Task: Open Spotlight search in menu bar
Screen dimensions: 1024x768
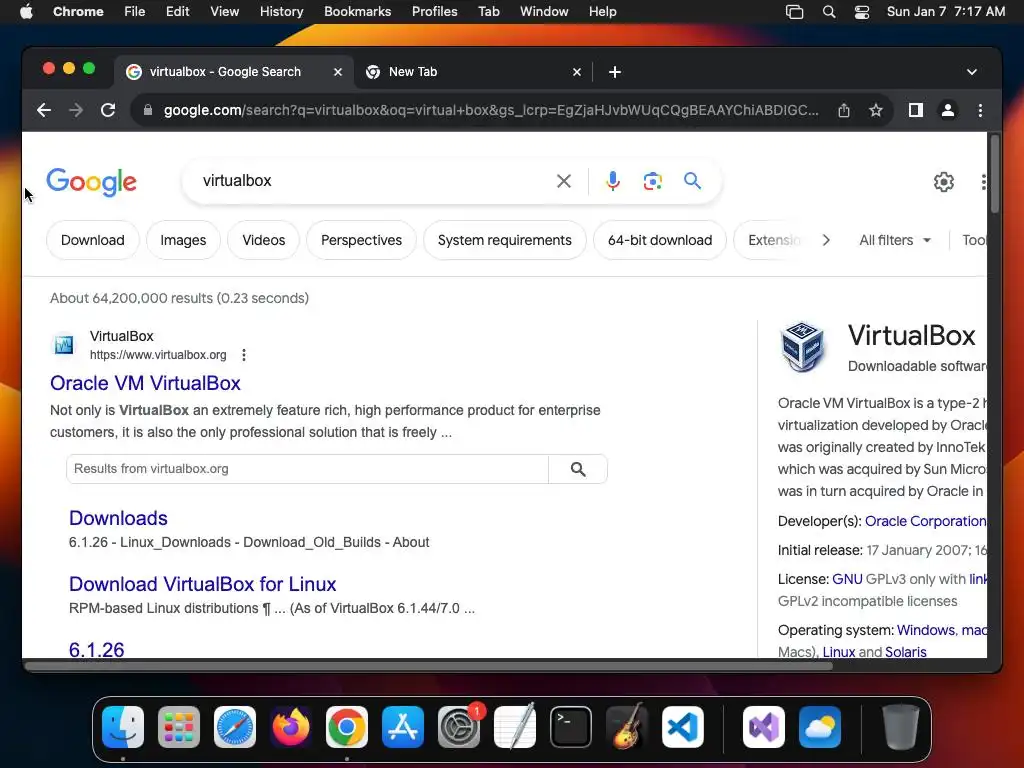Action: [x=829, y=12]
